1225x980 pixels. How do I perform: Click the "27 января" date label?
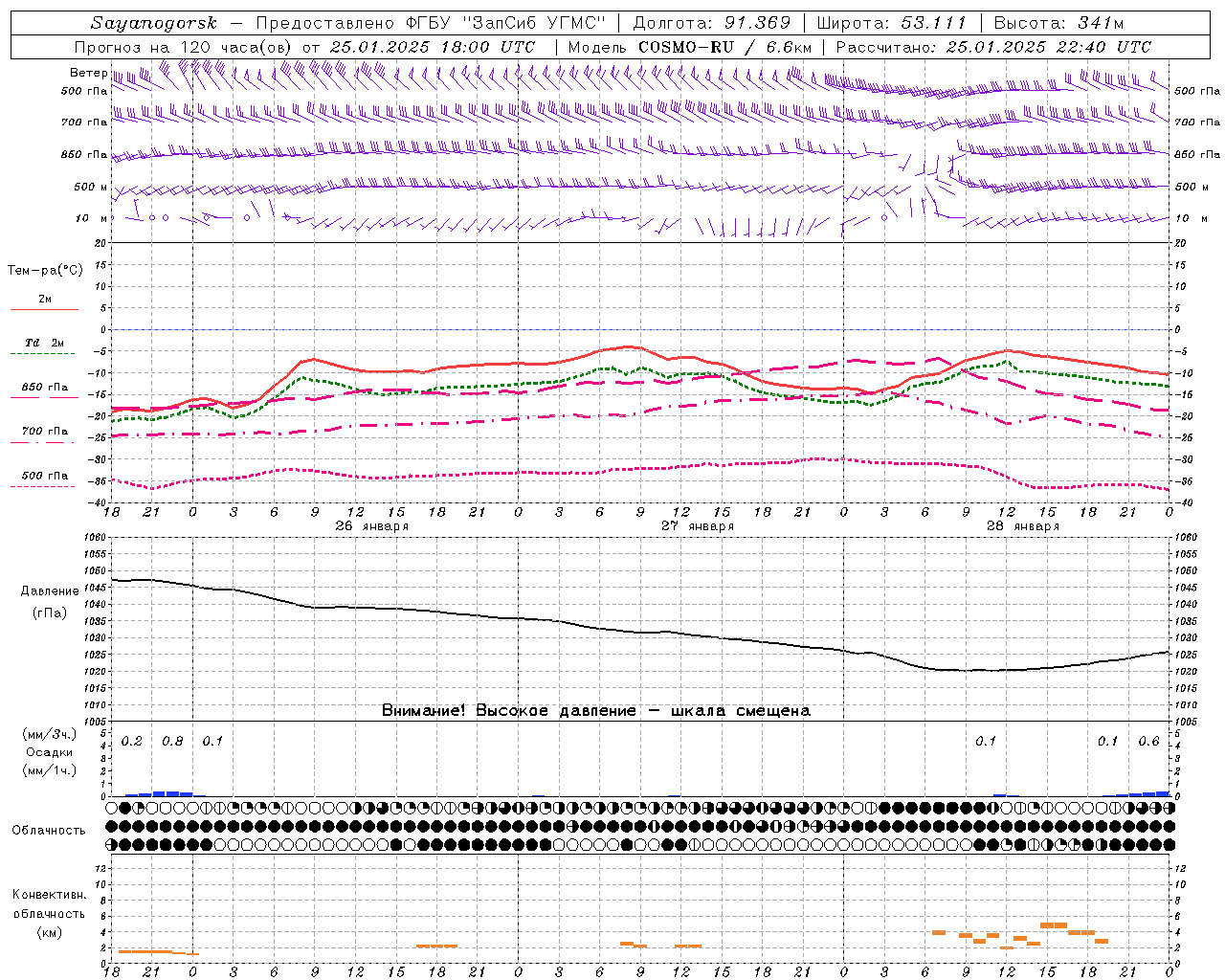(x=698, y=526)
